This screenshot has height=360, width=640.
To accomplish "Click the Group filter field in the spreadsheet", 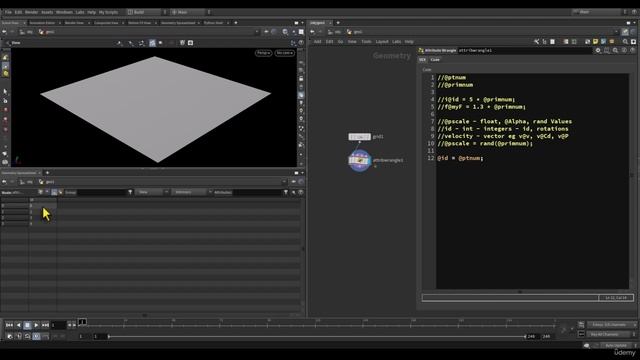I will [x=102, y=192].
